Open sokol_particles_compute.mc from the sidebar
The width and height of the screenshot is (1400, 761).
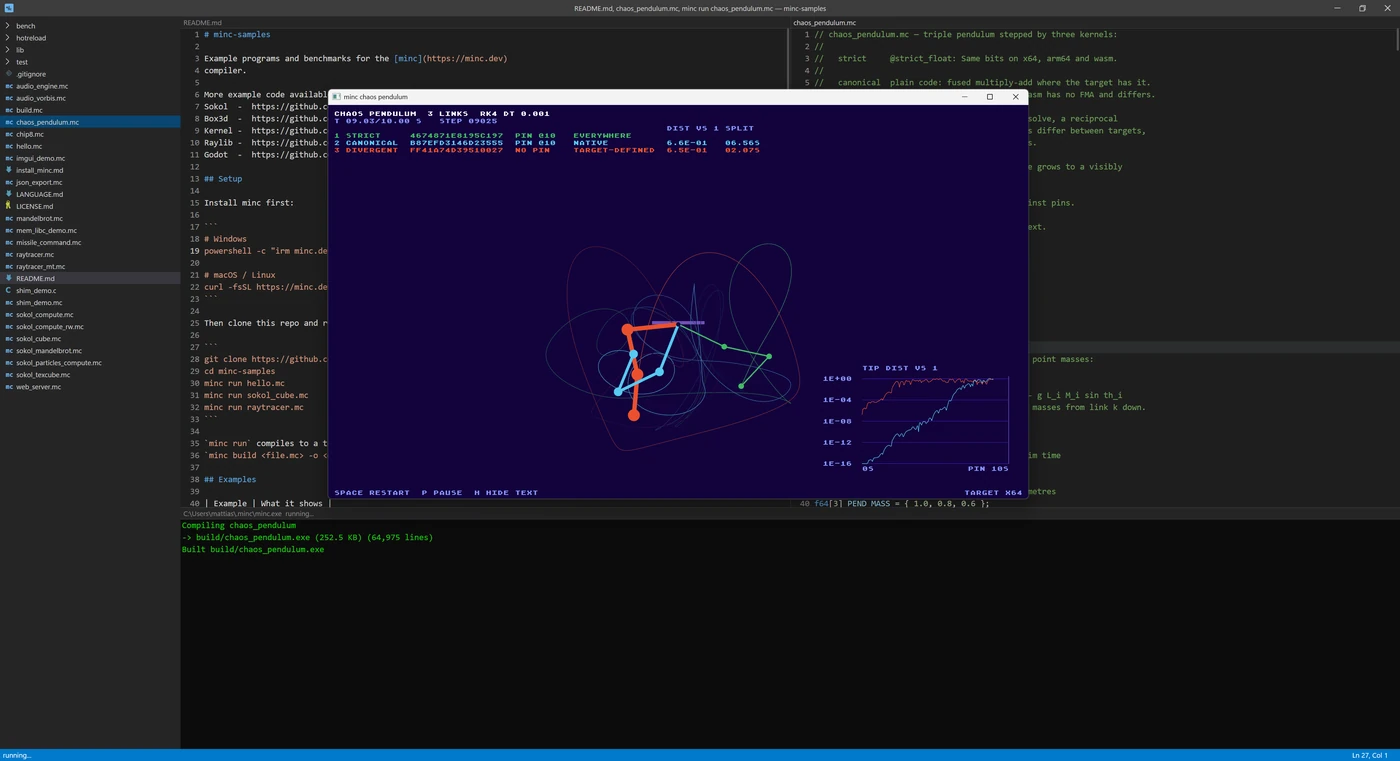90,363
